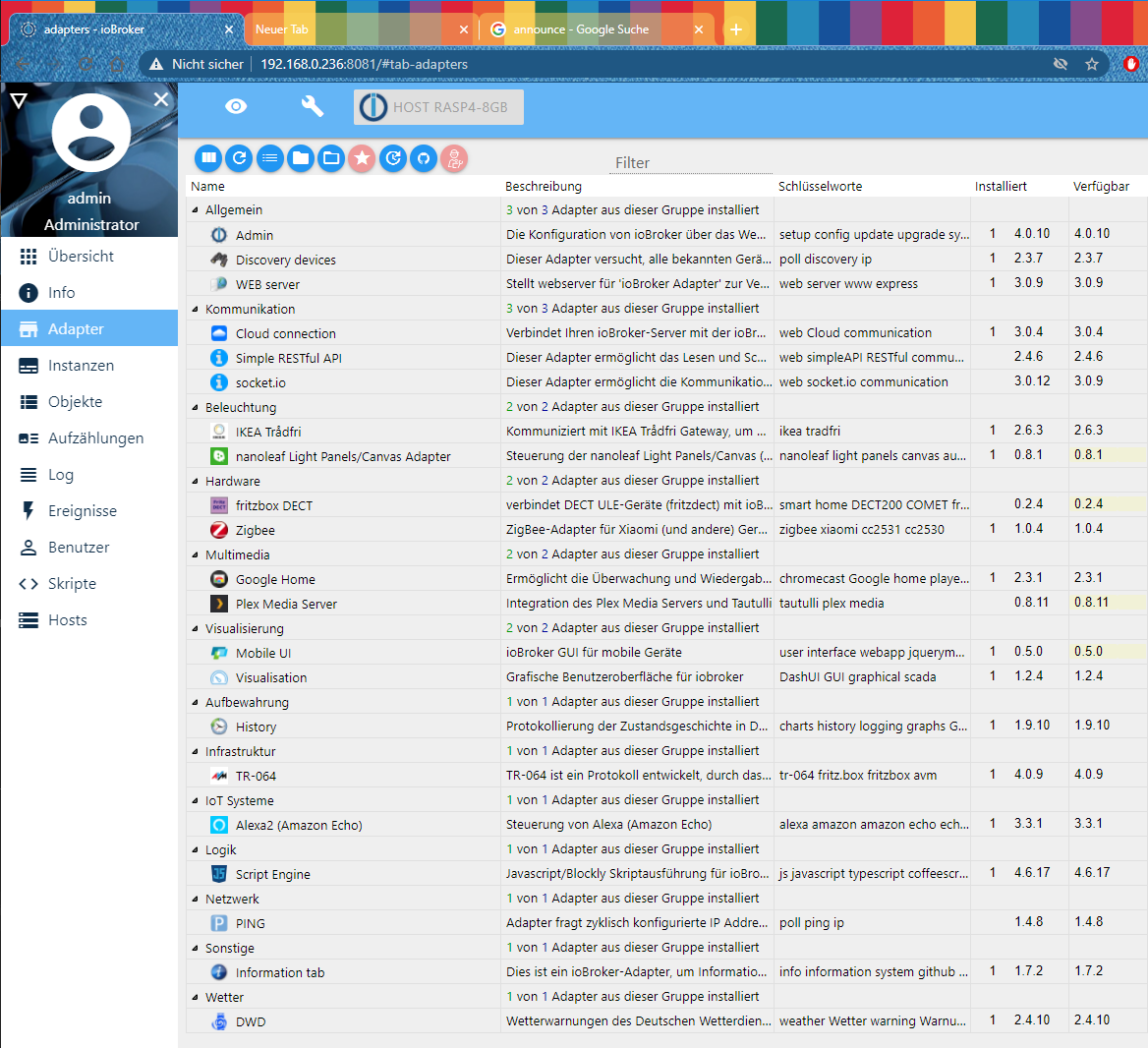The height and width of the screenshot is (1048, 1148).
Task: Open Aufzählungen in the sidebar
Action: tap(89, 437)
